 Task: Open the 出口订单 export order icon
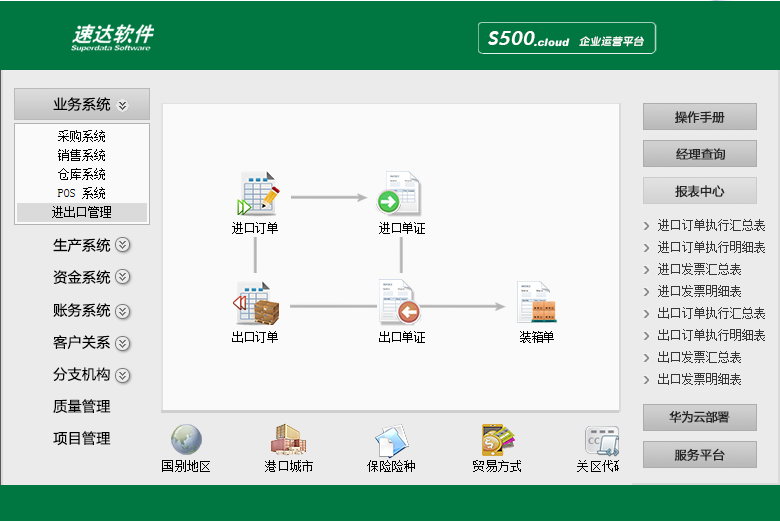[x=257, y=303]
